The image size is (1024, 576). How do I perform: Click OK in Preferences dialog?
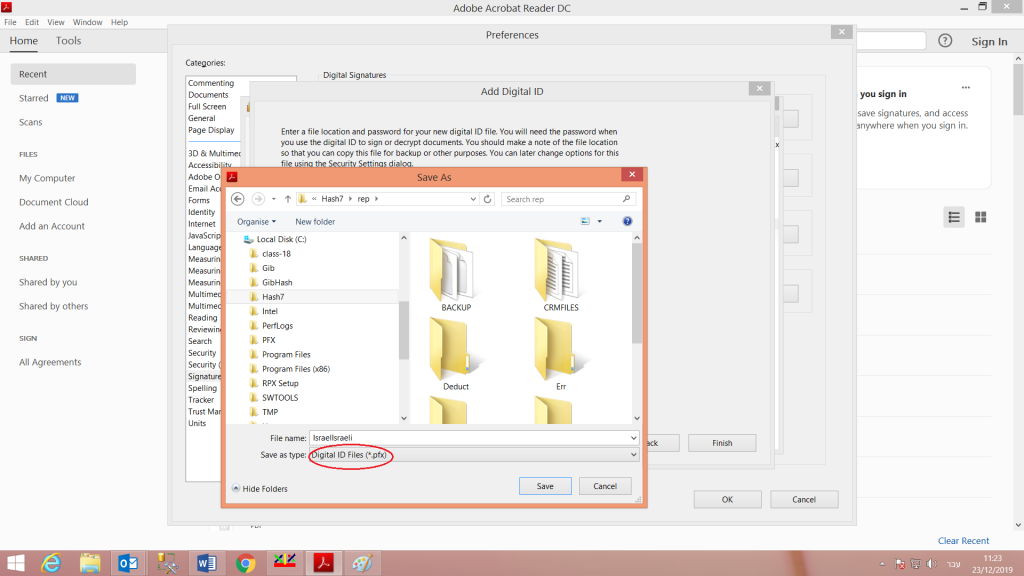727,500
